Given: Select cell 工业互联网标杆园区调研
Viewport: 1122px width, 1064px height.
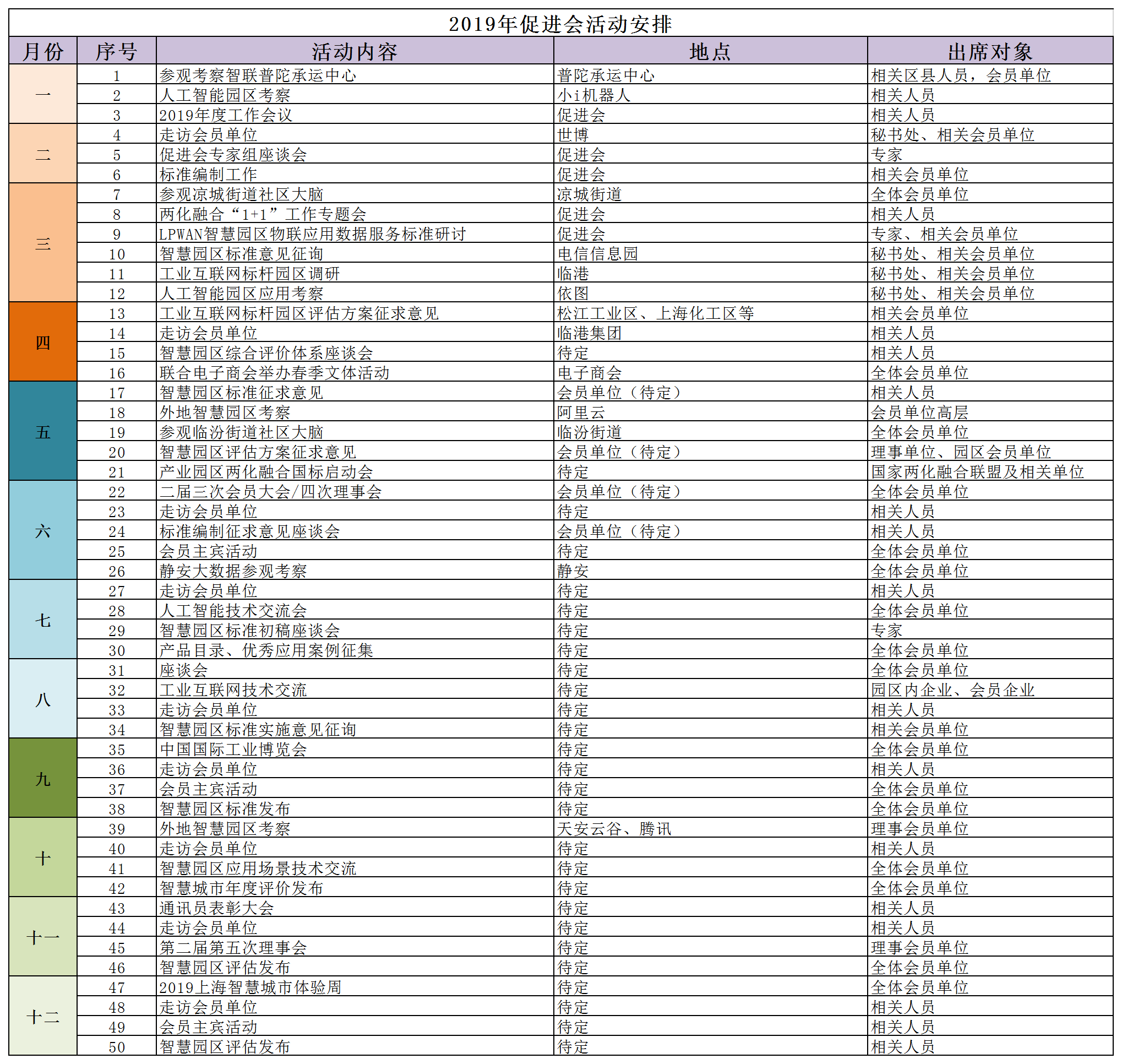Looking at the screenshot, I should pos(355,273).
